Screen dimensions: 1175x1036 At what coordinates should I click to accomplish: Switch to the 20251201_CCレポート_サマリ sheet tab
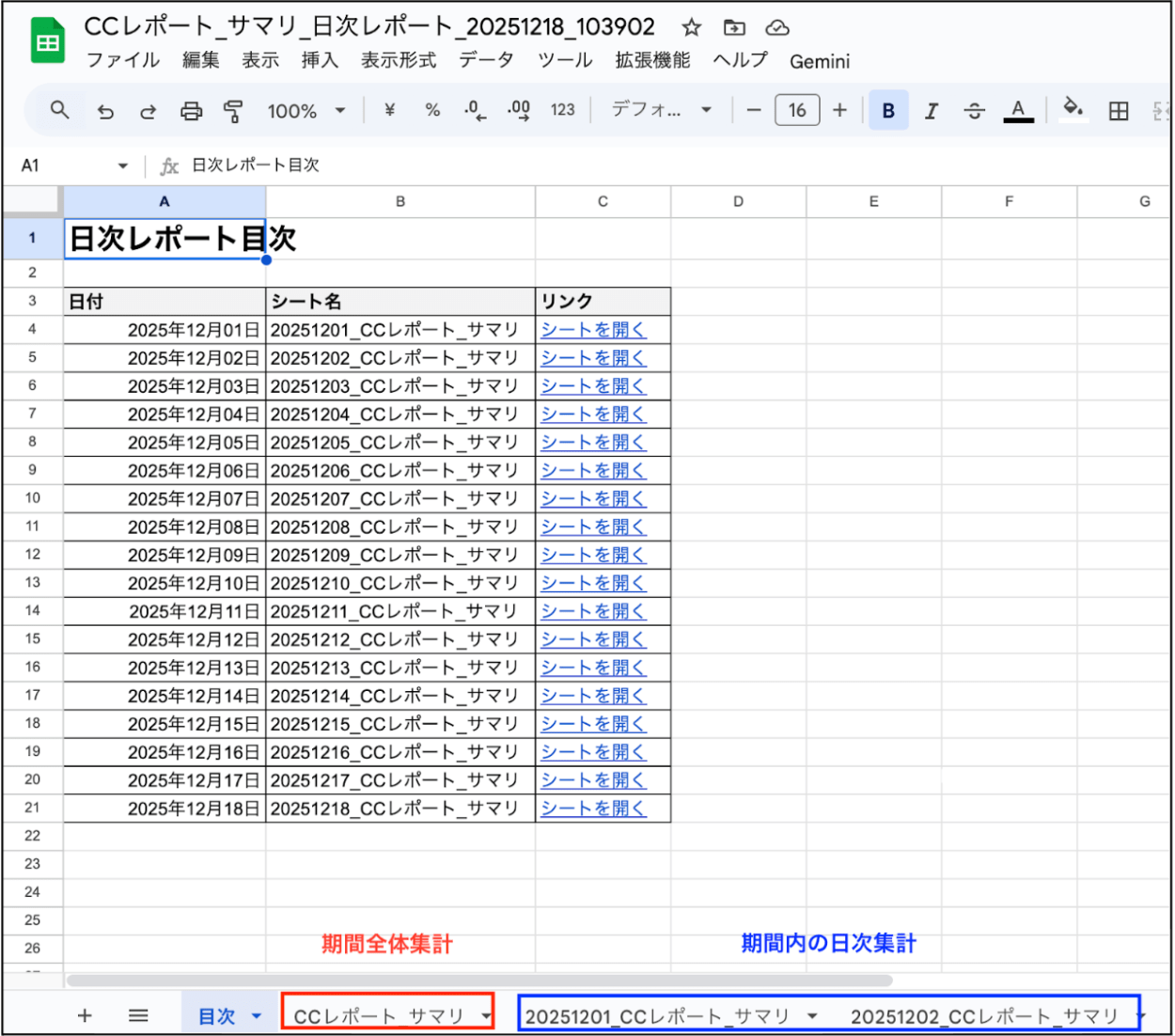tap(657, 1015)
